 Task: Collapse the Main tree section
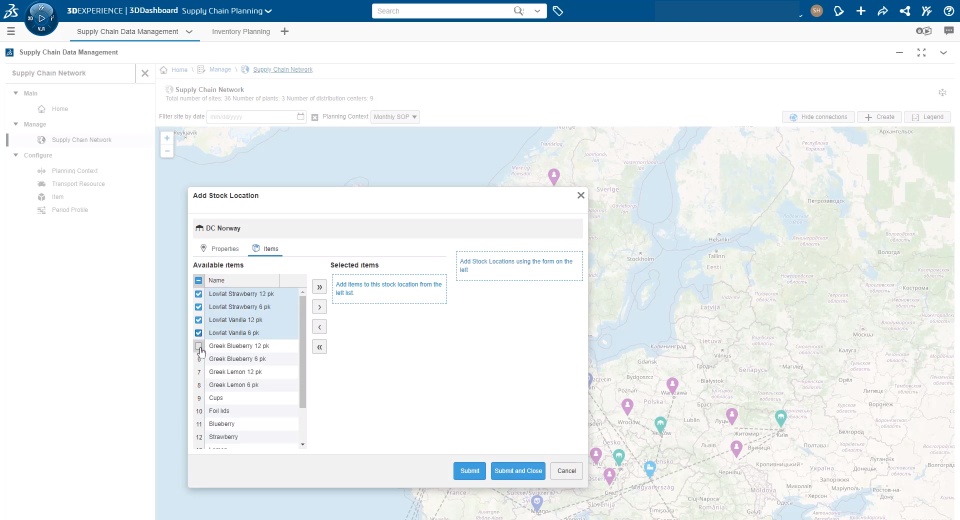pos(16,93)
